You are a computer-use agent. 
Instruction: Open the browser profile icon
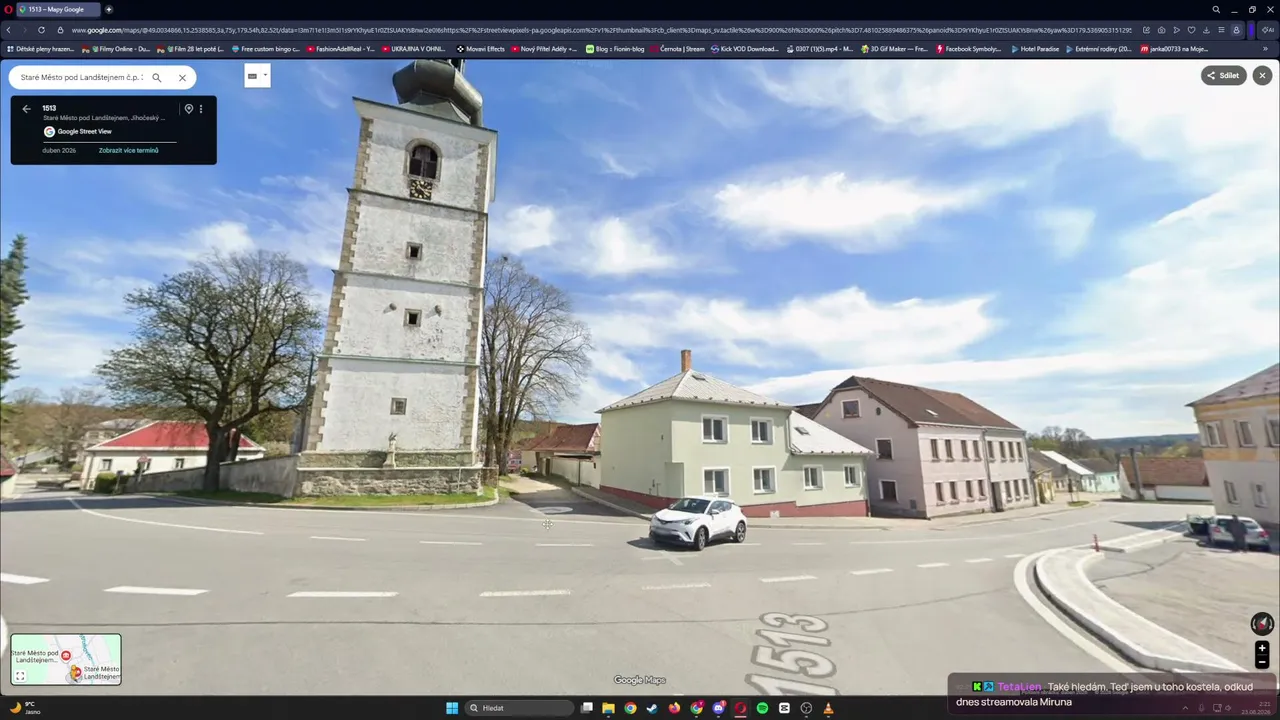point(1236,30)
